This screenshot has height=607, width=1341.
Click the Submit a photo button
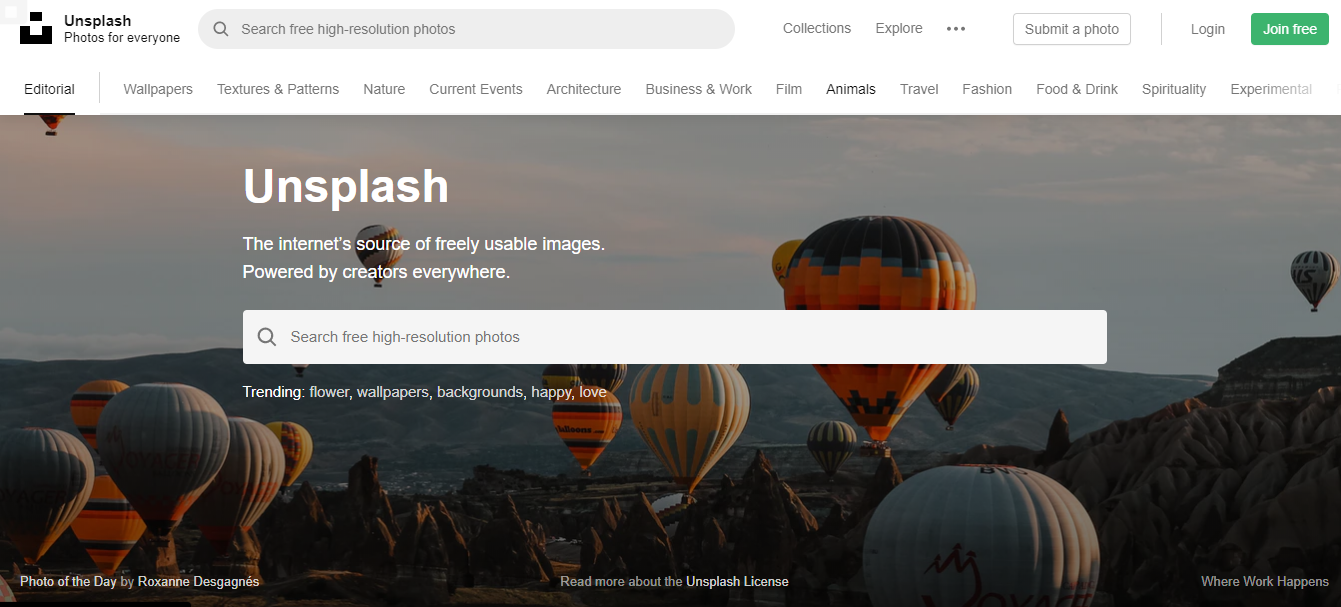(x=1072, y=29)
